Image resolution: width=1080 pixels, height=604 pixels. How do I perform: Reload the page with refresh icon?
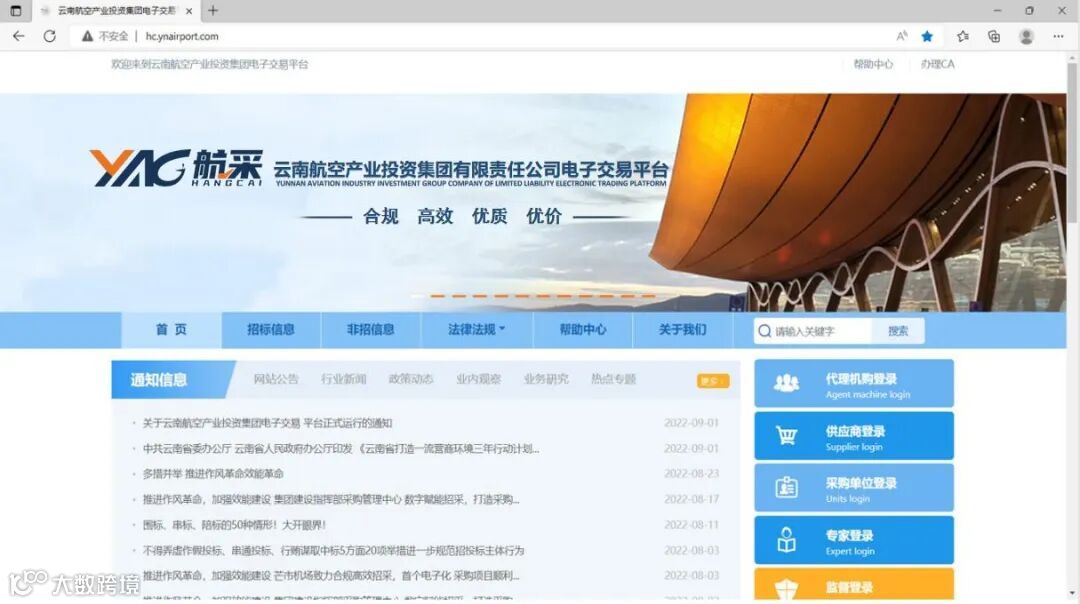pyautogui.click(x=50, y=36)
